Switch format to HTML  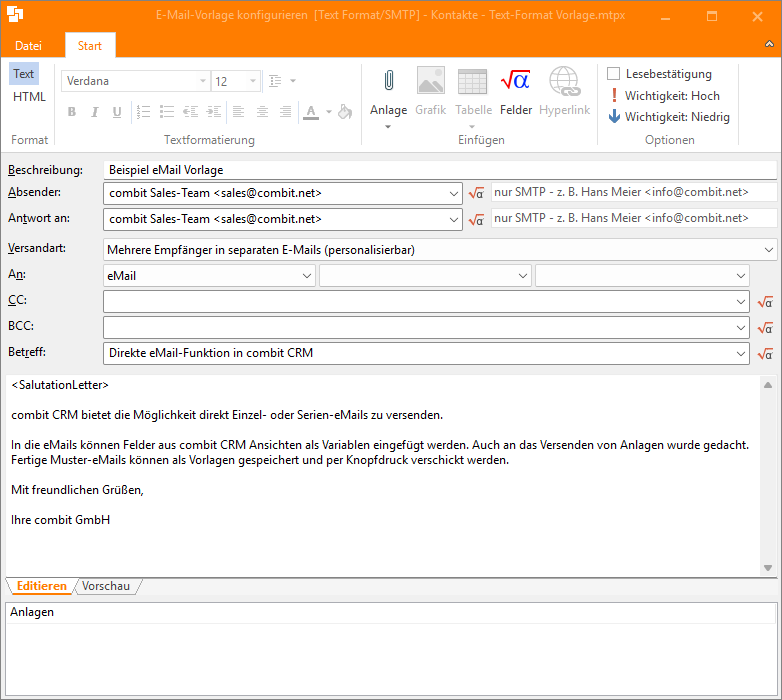29,97
